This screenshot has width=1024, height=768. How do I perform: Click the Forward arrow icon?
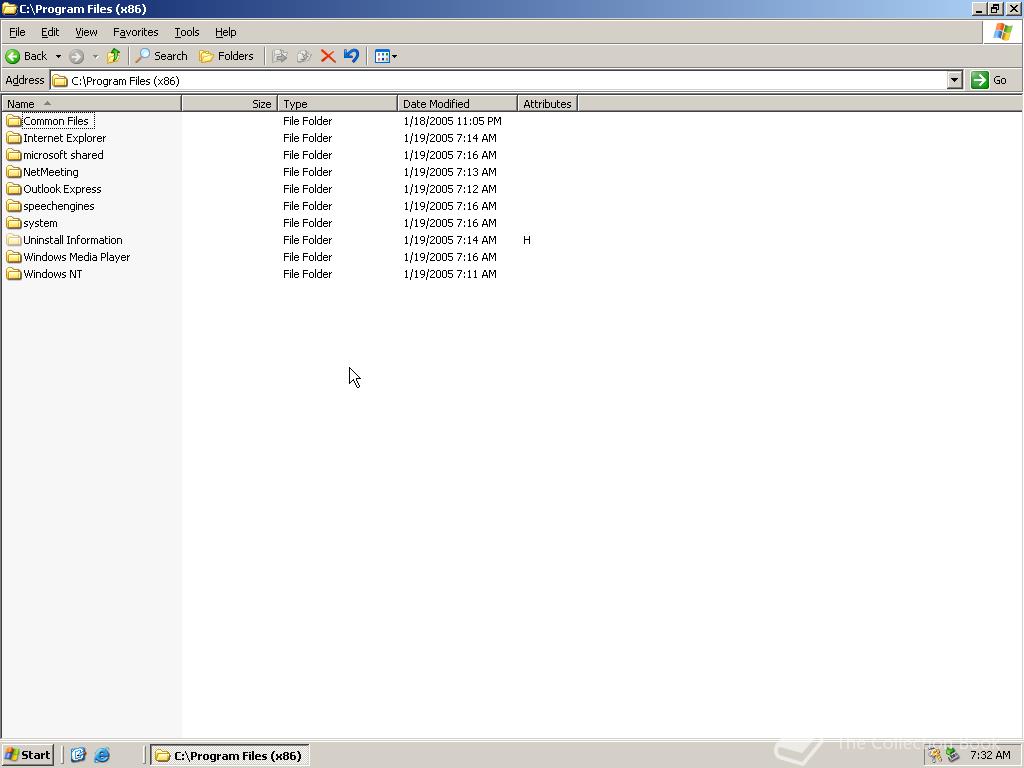point(76,56)
